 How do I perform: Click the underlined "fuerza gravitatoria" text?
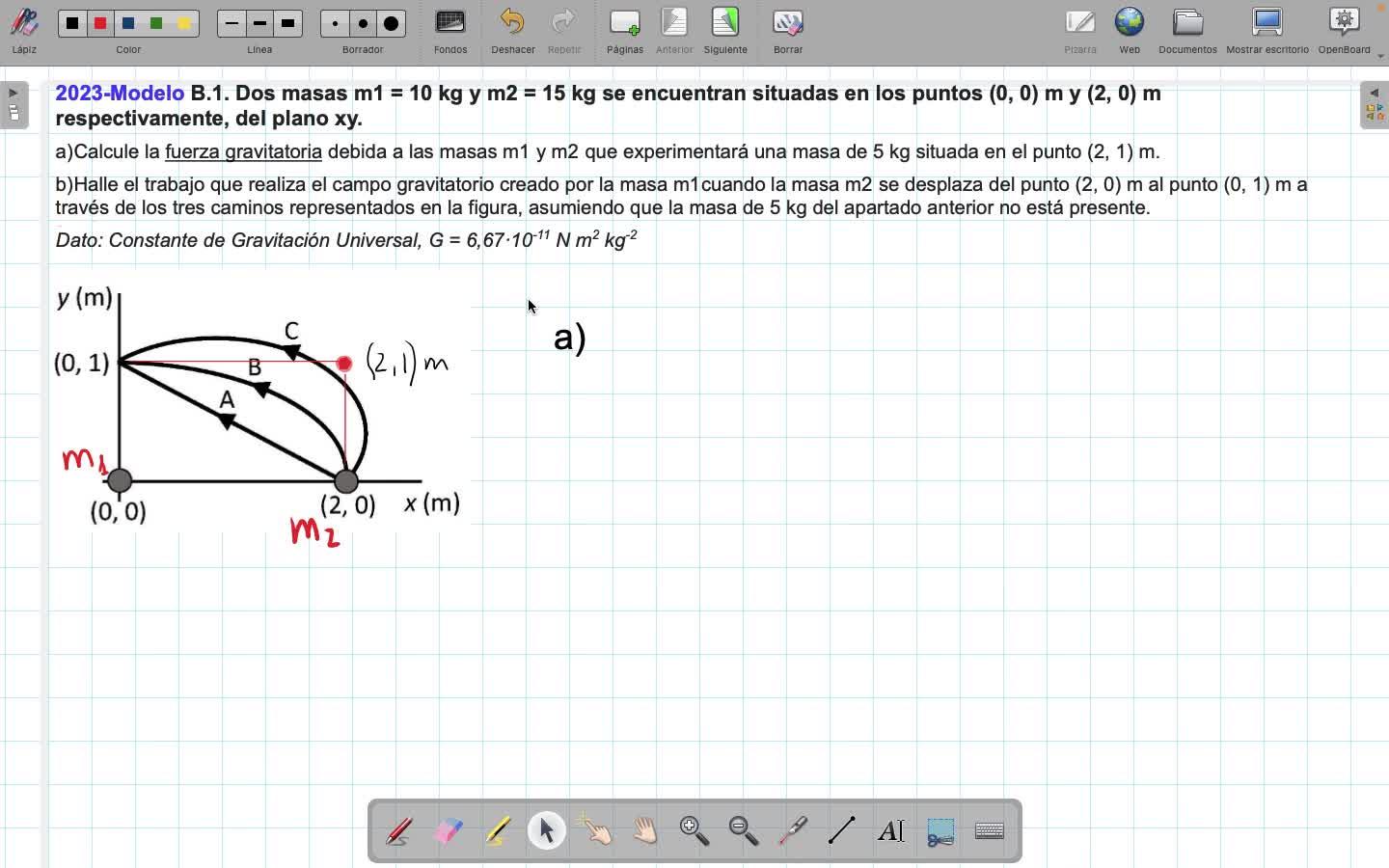coord(243,151)
